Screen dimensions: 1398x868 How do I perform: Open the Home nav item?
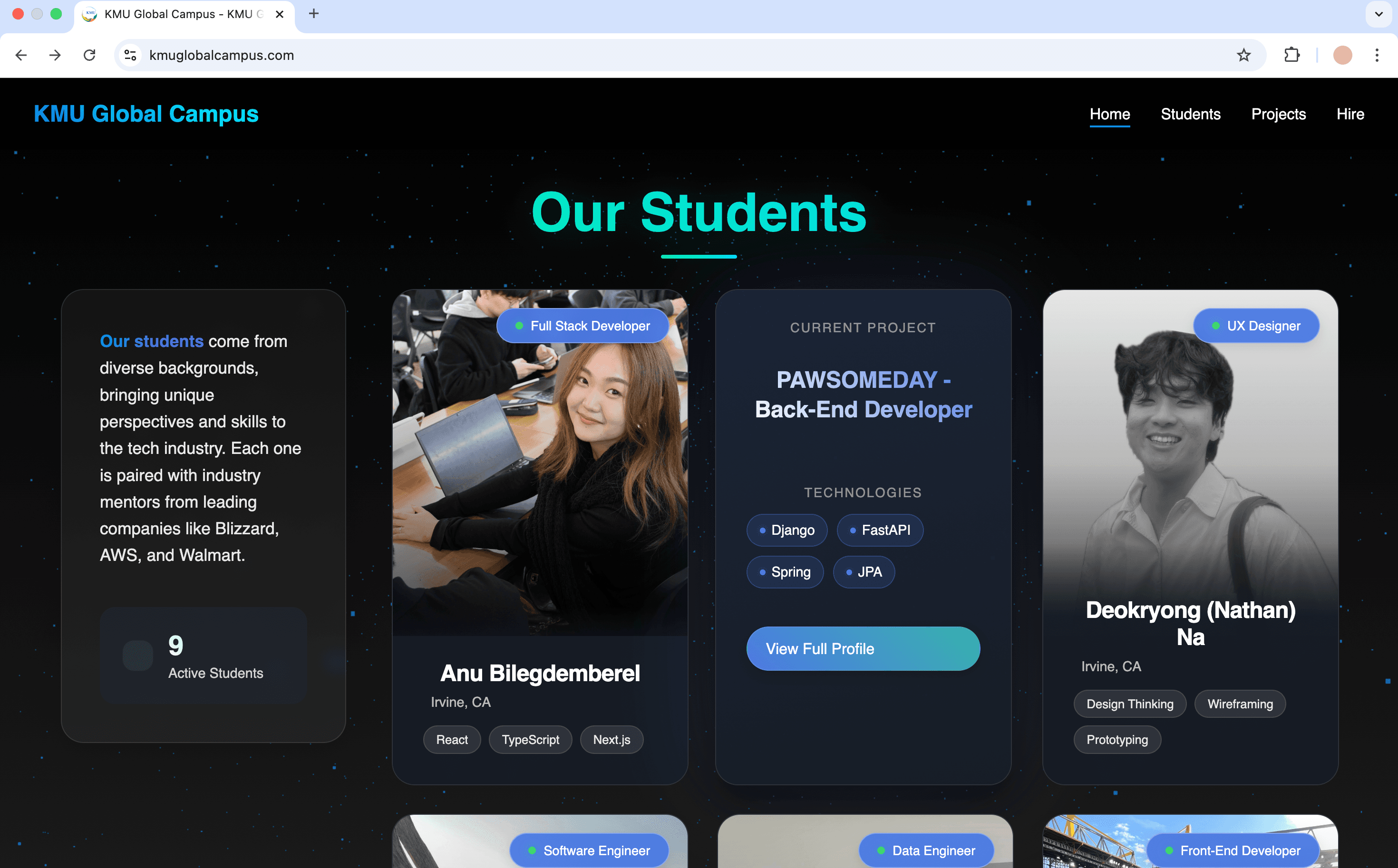(x=1110, y=114)
